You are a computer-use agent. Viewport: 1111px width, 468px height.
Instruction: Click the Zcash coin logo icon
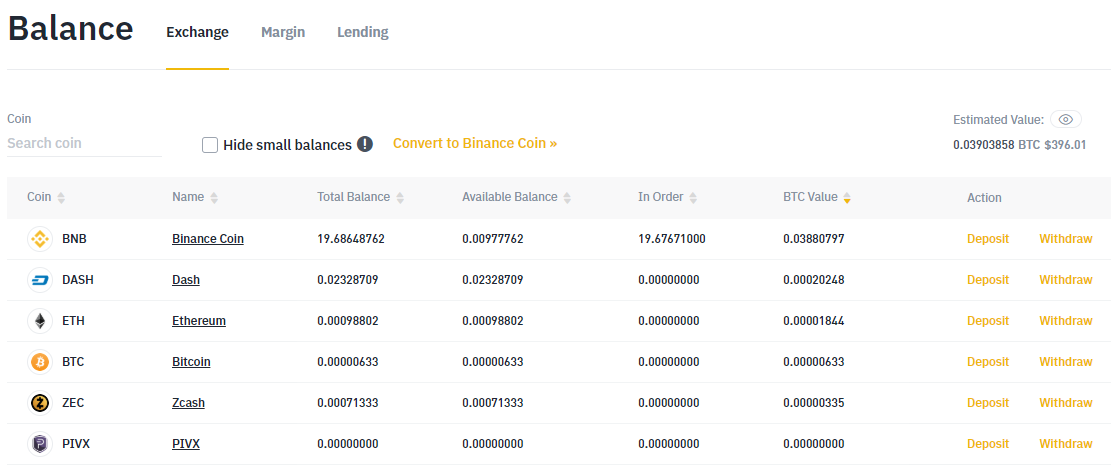pos(40,403)
